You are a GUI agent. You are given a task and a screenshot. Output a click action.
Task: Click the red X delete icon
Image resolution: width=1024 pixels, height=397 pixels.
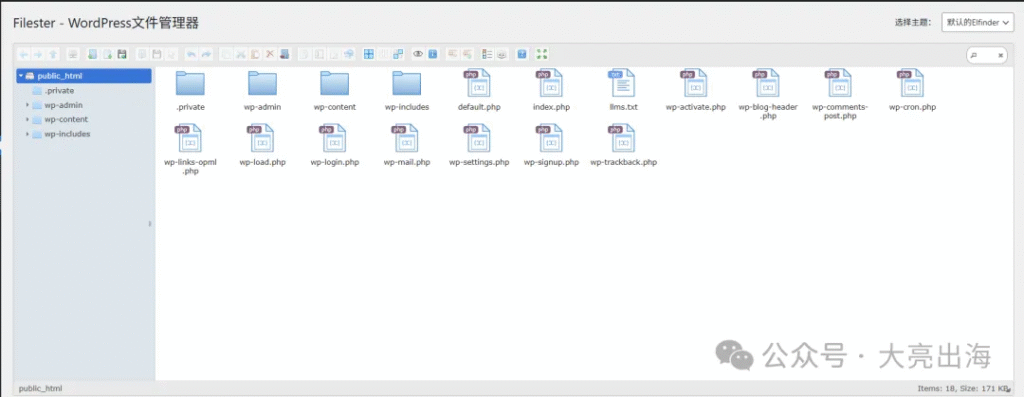coord(270,54)
